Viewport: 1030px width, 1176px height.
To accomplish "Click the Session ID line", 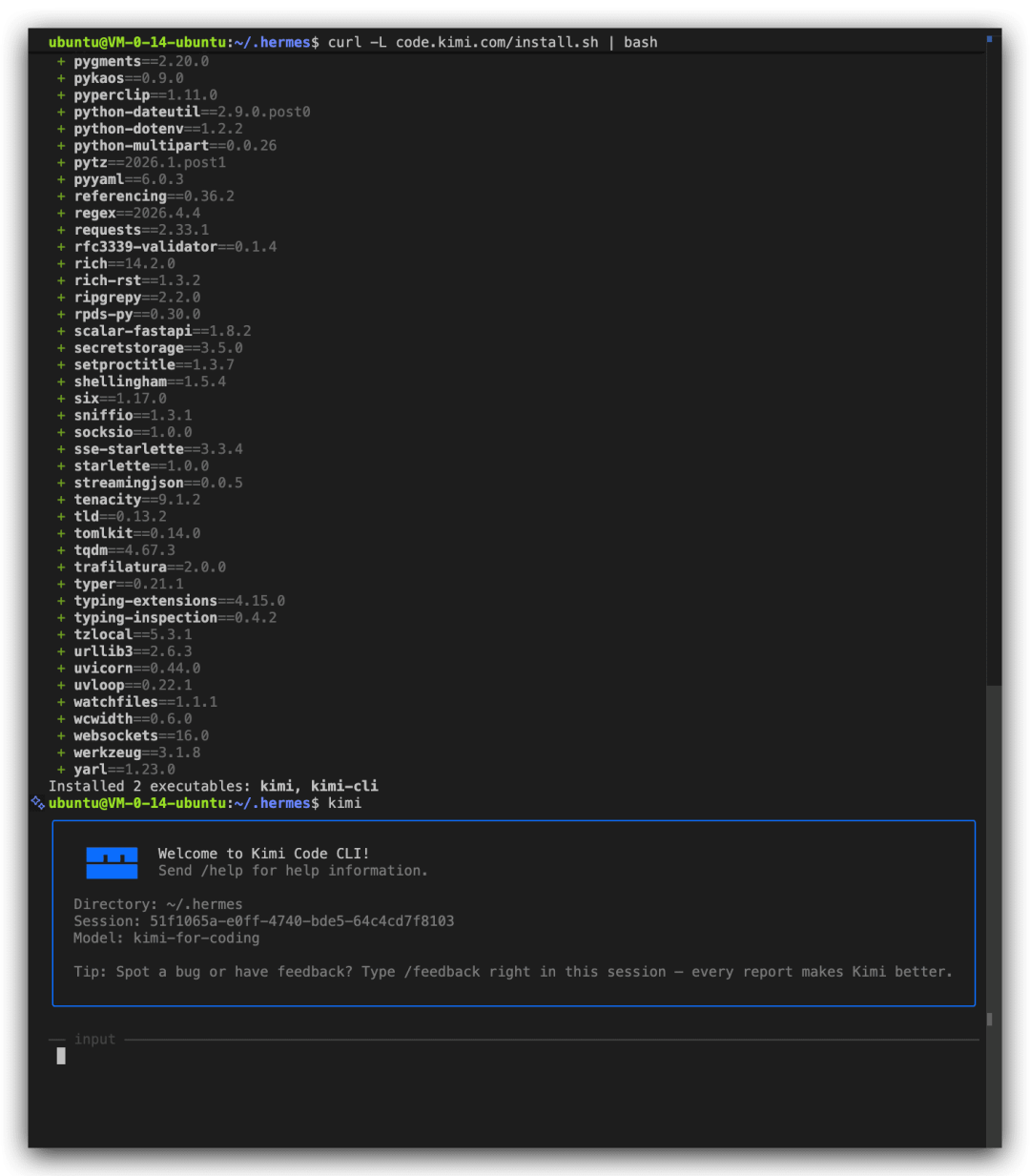I will tap(264, 921).
